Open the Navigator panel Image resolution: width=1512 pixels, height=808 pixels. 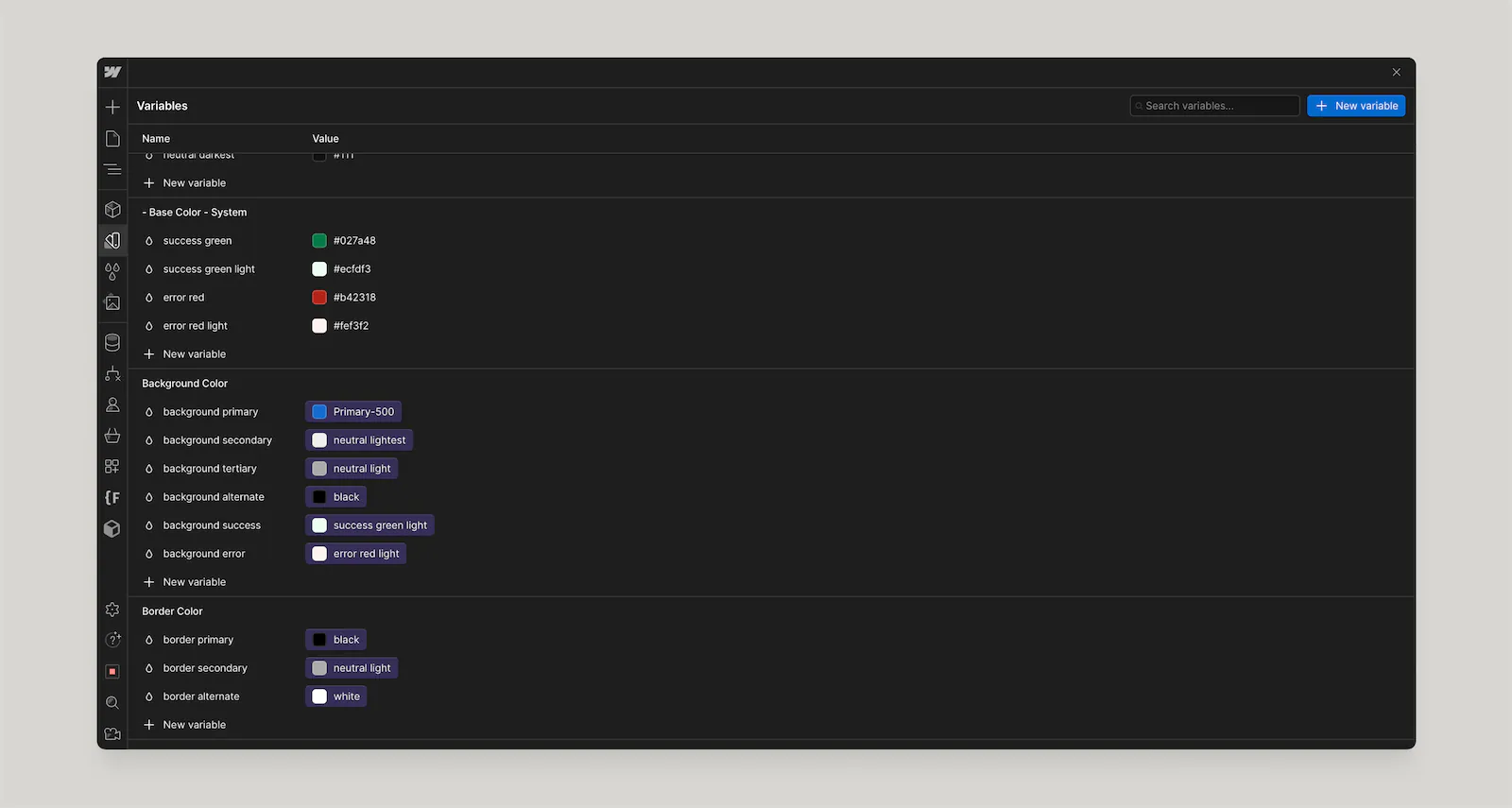(x=112, y=170)
